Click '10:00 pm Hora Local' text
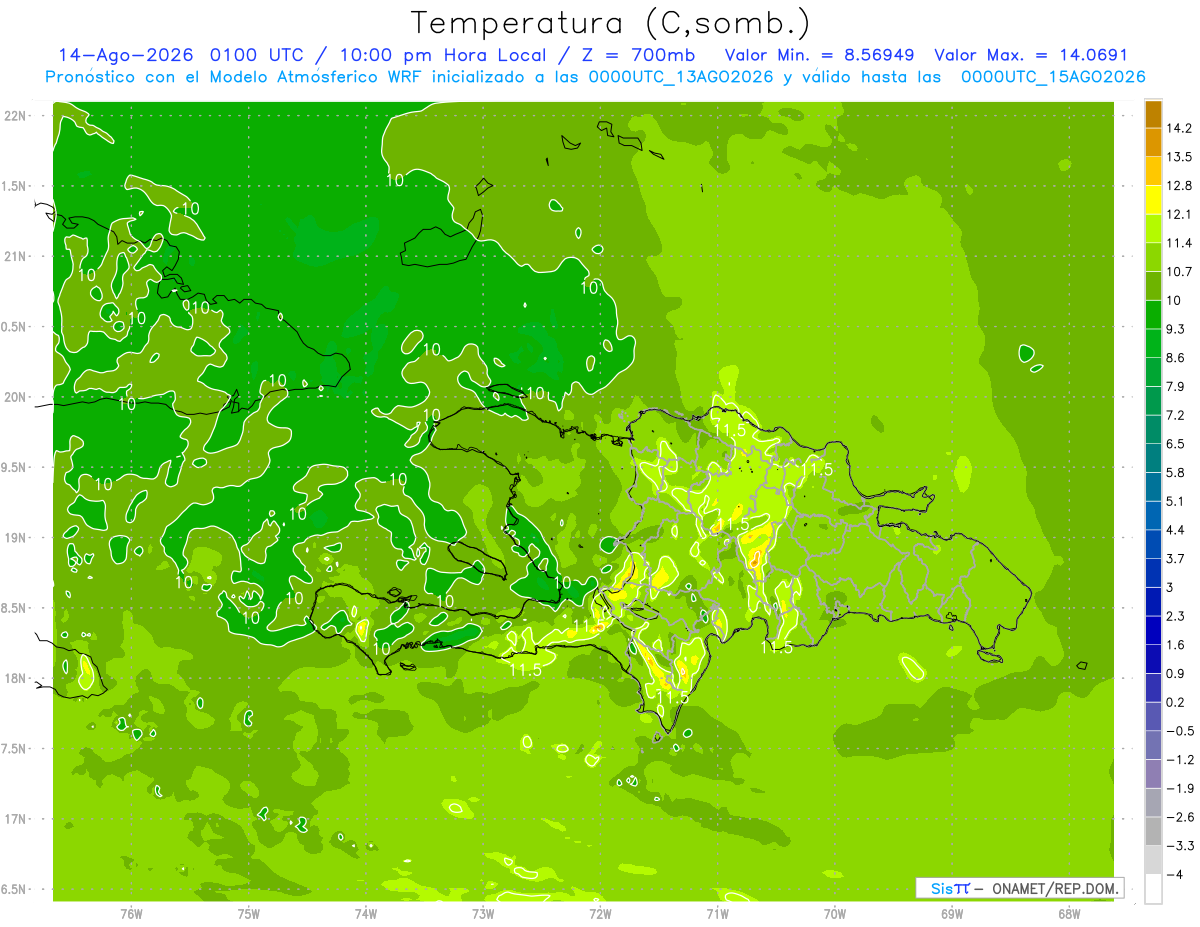The width and height of the screenshot is (1200, 927). coord(452,56)
